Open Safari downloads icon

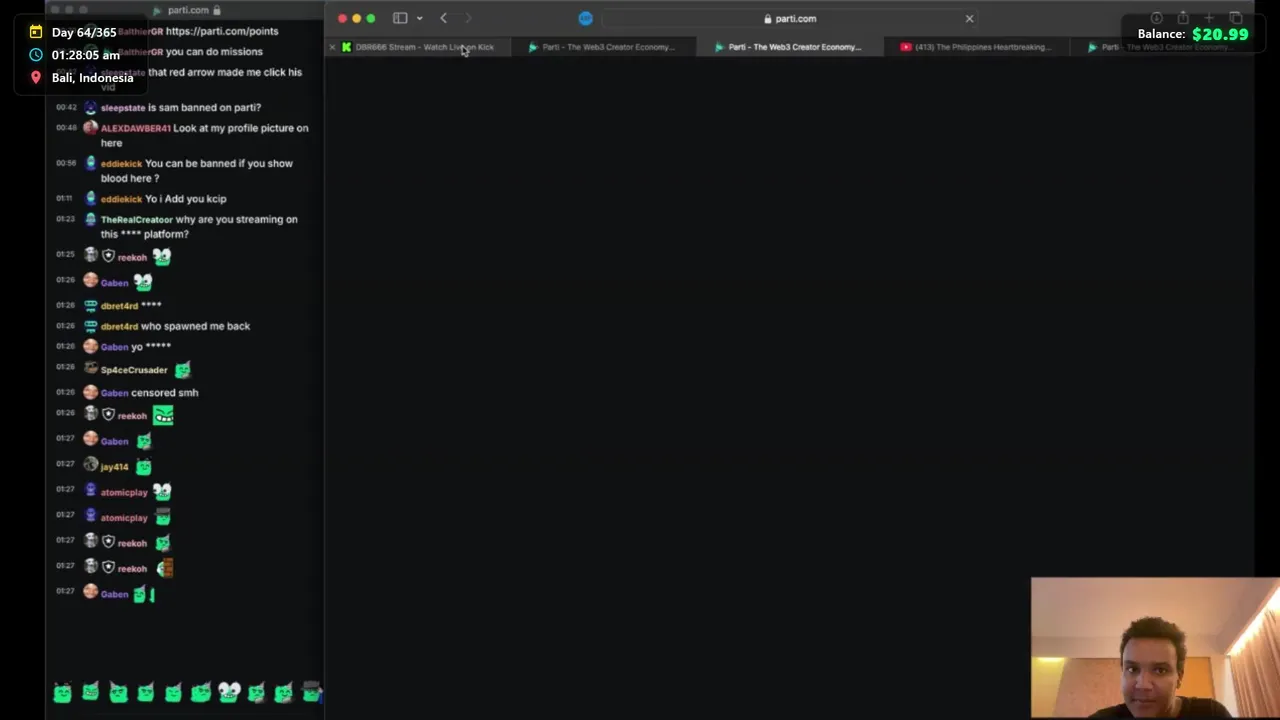(1156, 18)
